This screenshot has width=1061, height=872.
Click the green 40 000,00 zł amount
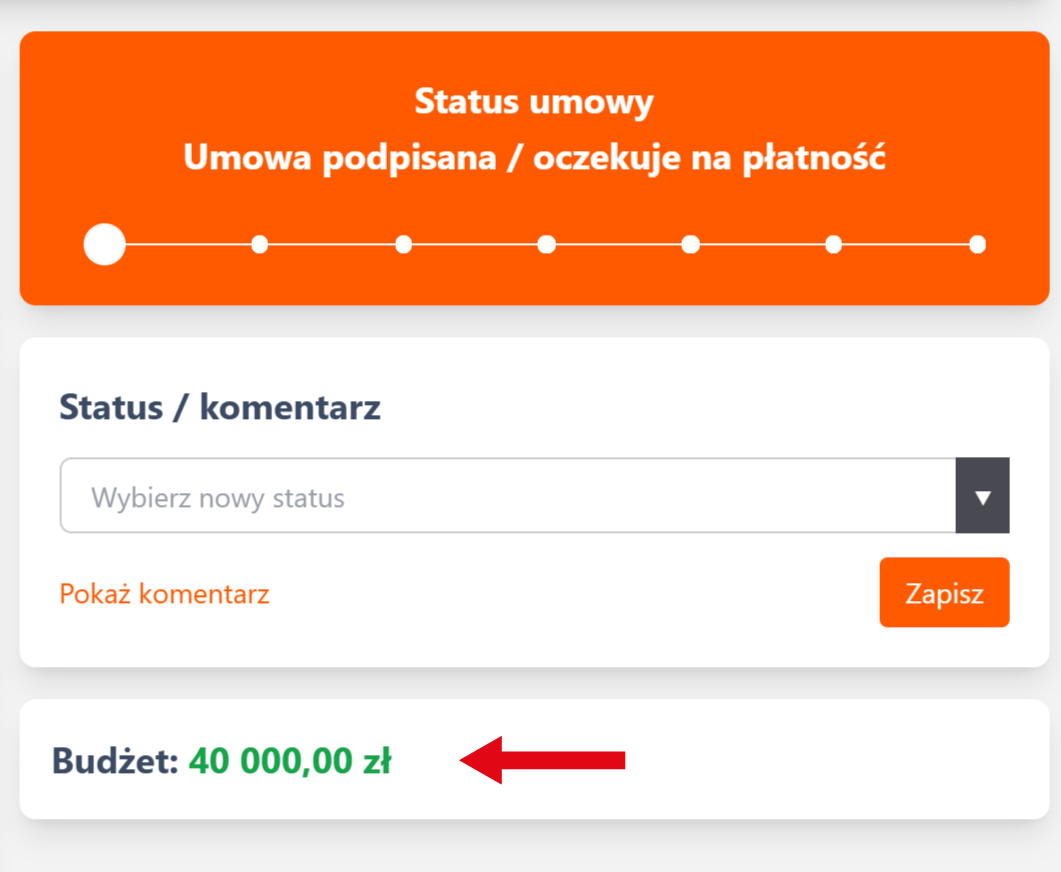(x=290, y=761)
